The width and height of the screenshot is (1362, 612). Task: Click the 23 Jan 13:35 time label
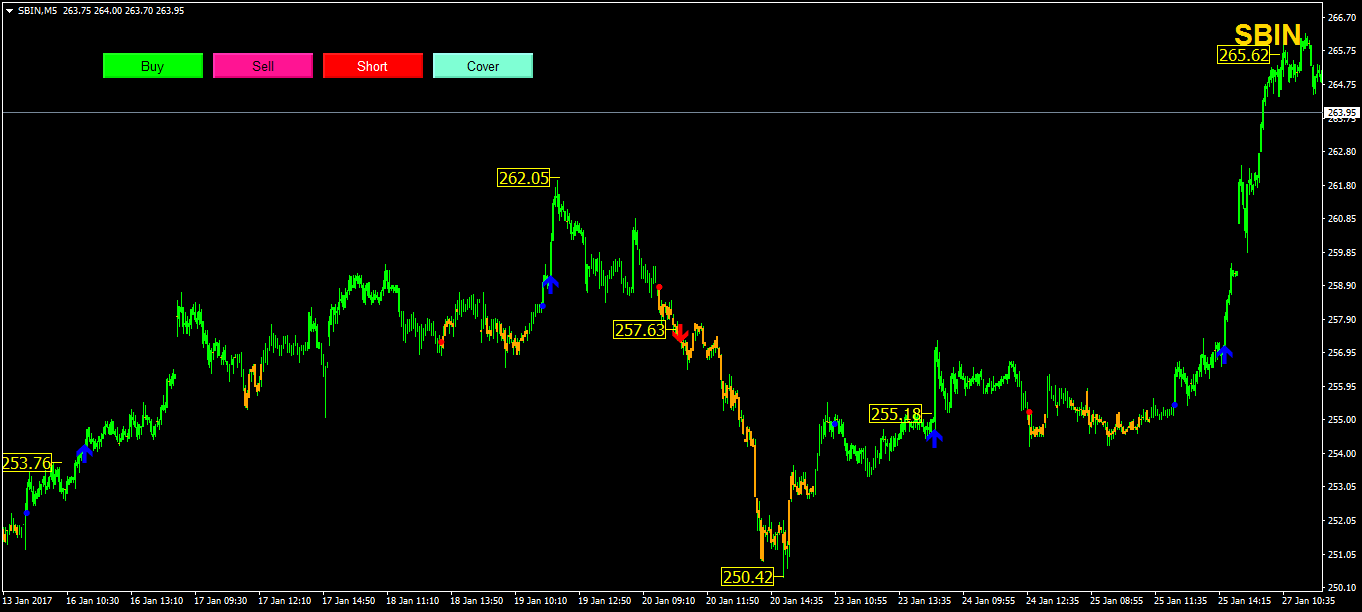click(x=925, y=601)
